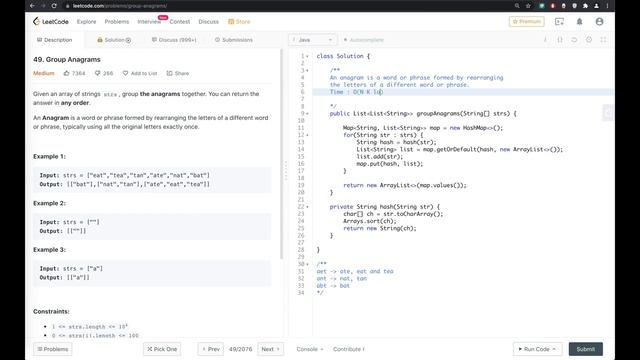The height and width of the screenshot is (360, 640).
Task: Collapse groupAnagrams fold at line 9
Action: (x=307, y=113)
